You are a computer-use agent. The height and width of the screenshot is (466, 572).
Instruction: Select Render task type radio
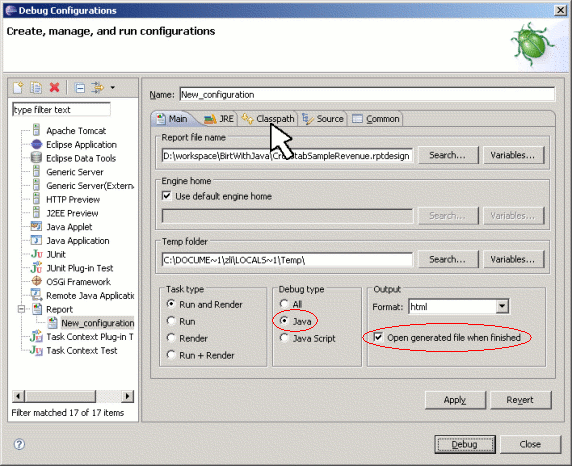coord(171,338)
